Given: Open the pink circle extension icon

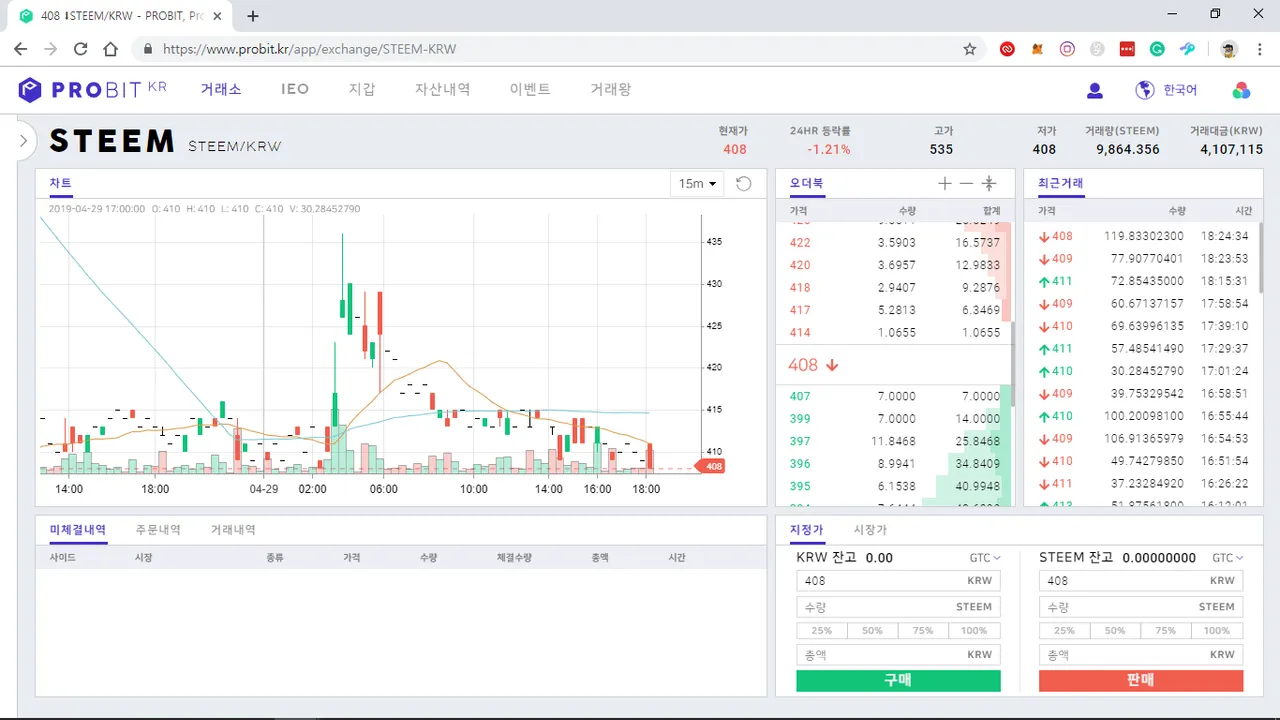Looking at the screenshot, I should click(1068, 49).
